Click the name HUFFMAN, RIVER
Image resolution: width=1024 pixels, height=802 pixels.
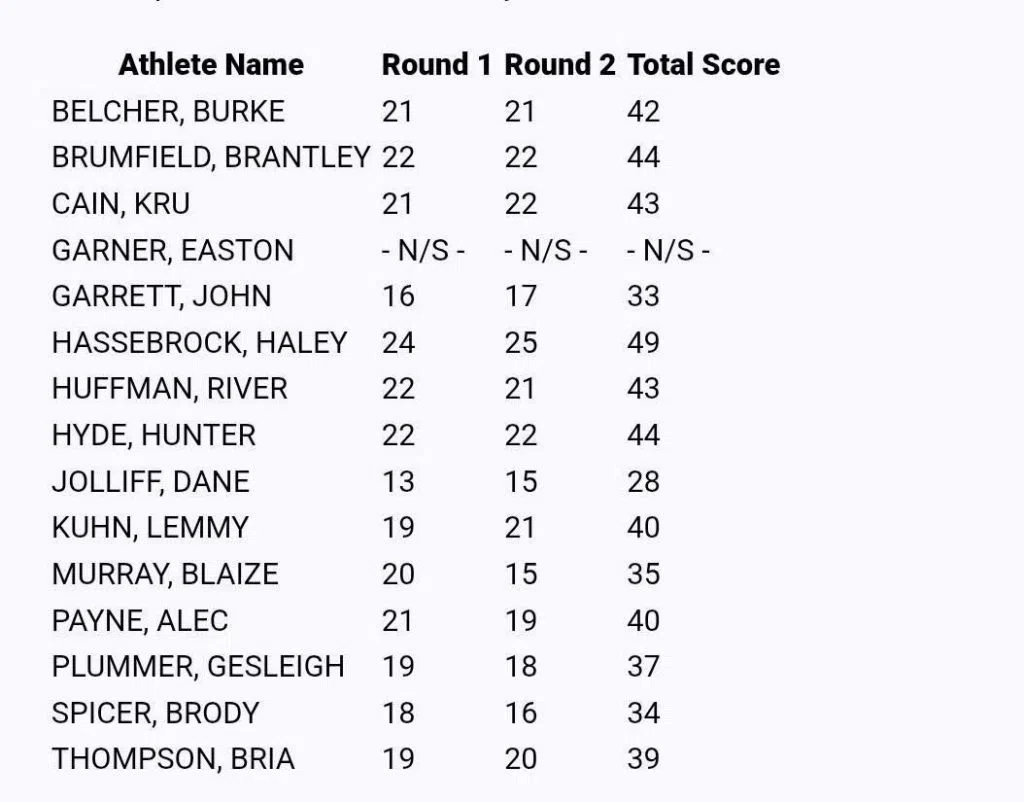[x=170, y=389]
